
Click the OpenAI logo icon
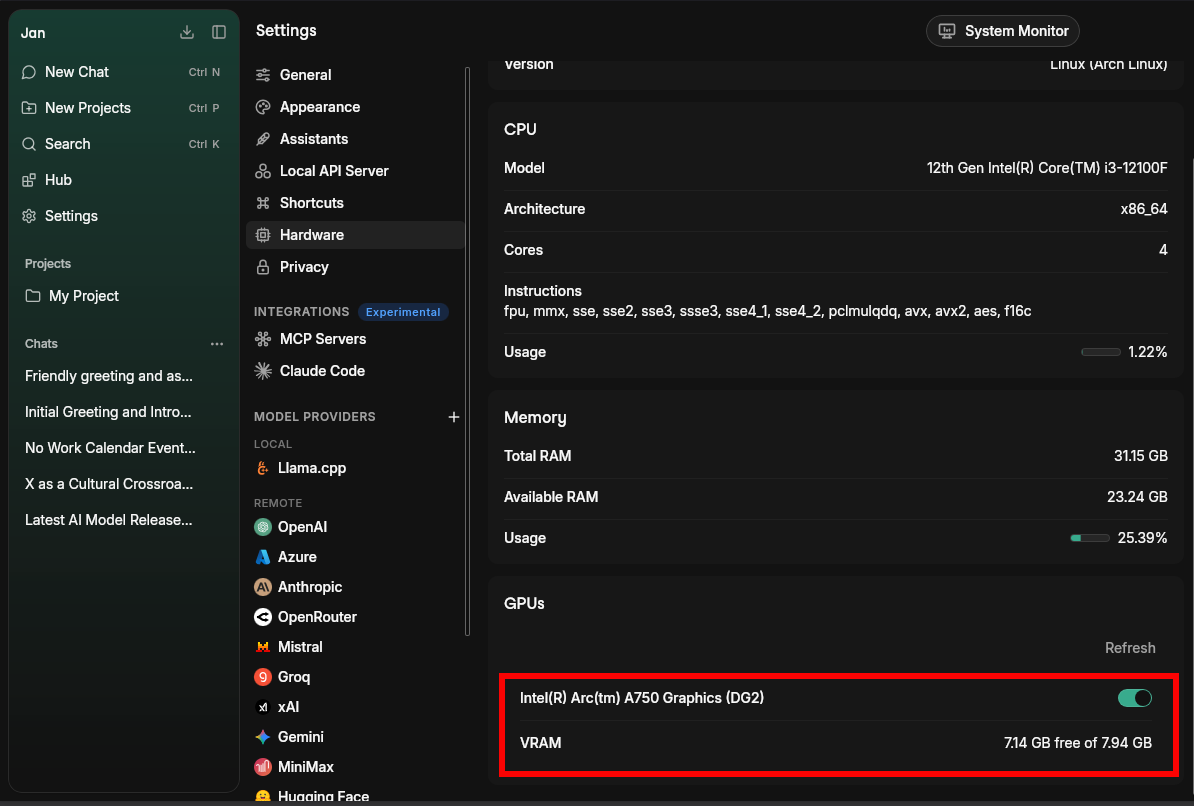click(x=263, y=527)
